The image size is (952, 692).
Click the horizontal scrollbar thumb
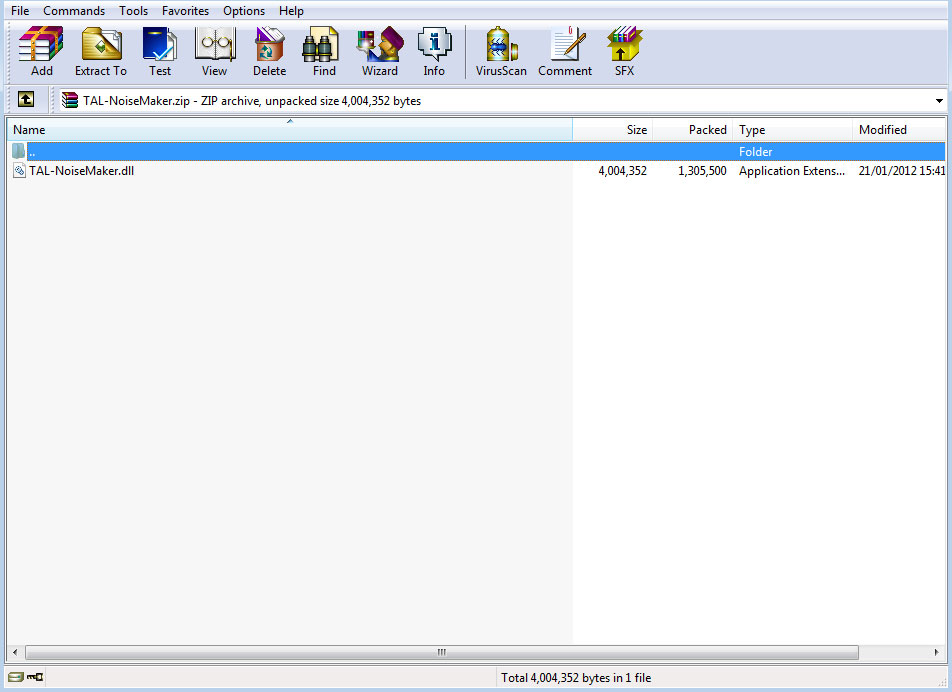coord(442,652)
